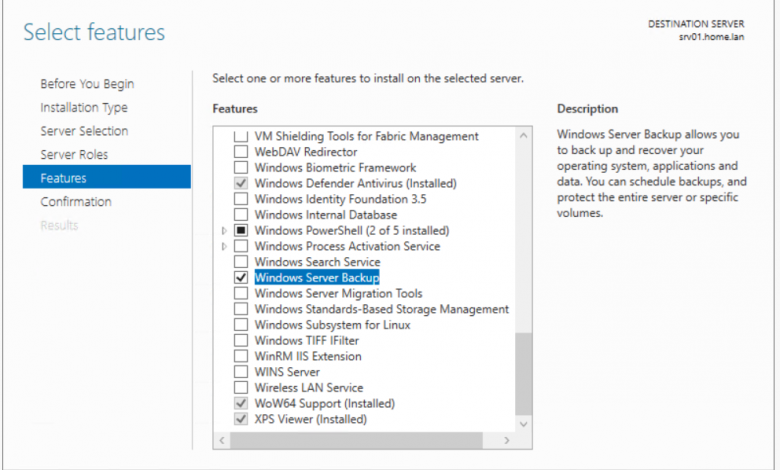Click the srv01.home.lan server name
The image size is (780, 470).
click(x=711, y=37)
